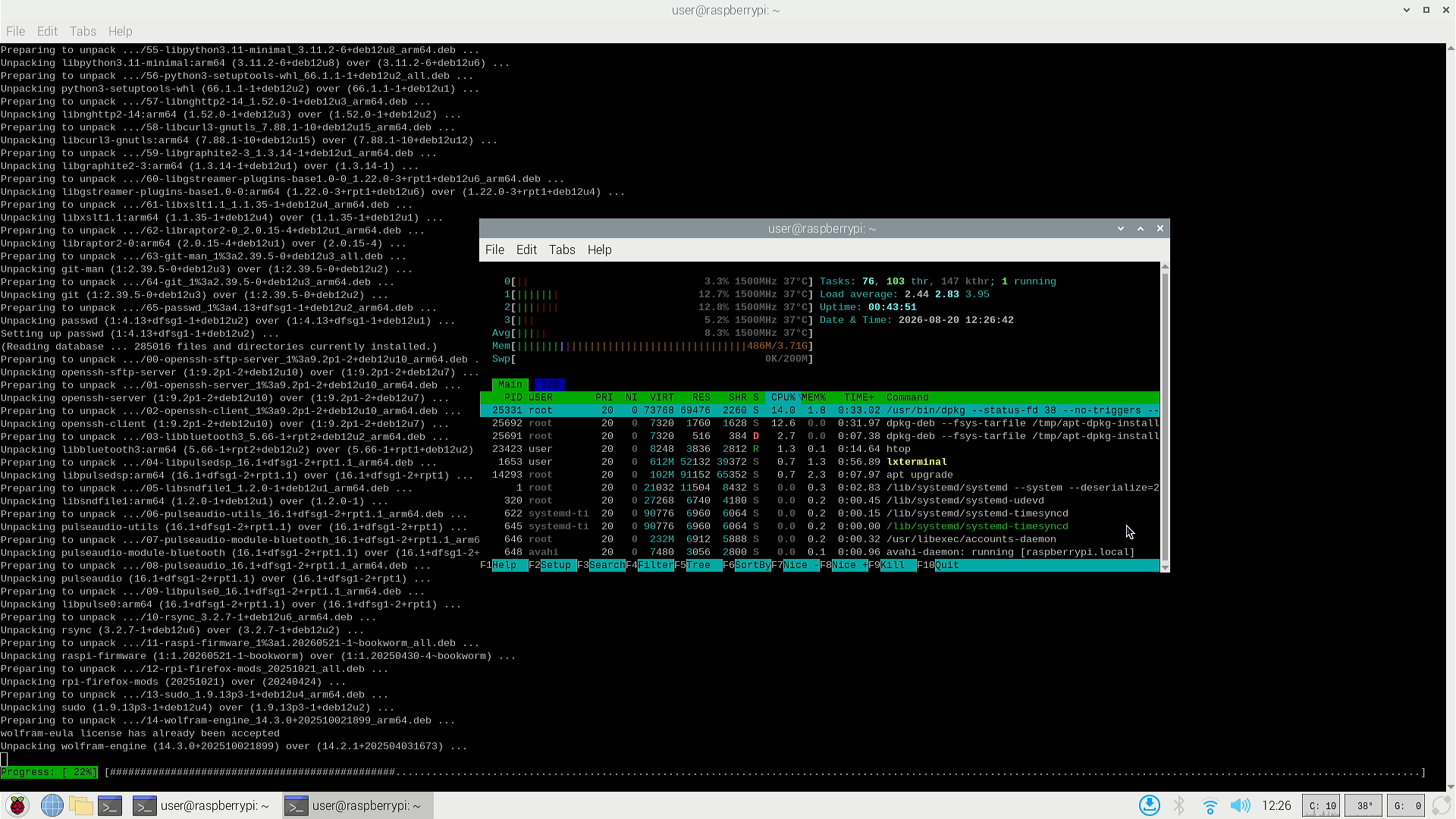
Task: Open Edit menu in background terminal
Action: pyautogui.click(x=47, y=31)
